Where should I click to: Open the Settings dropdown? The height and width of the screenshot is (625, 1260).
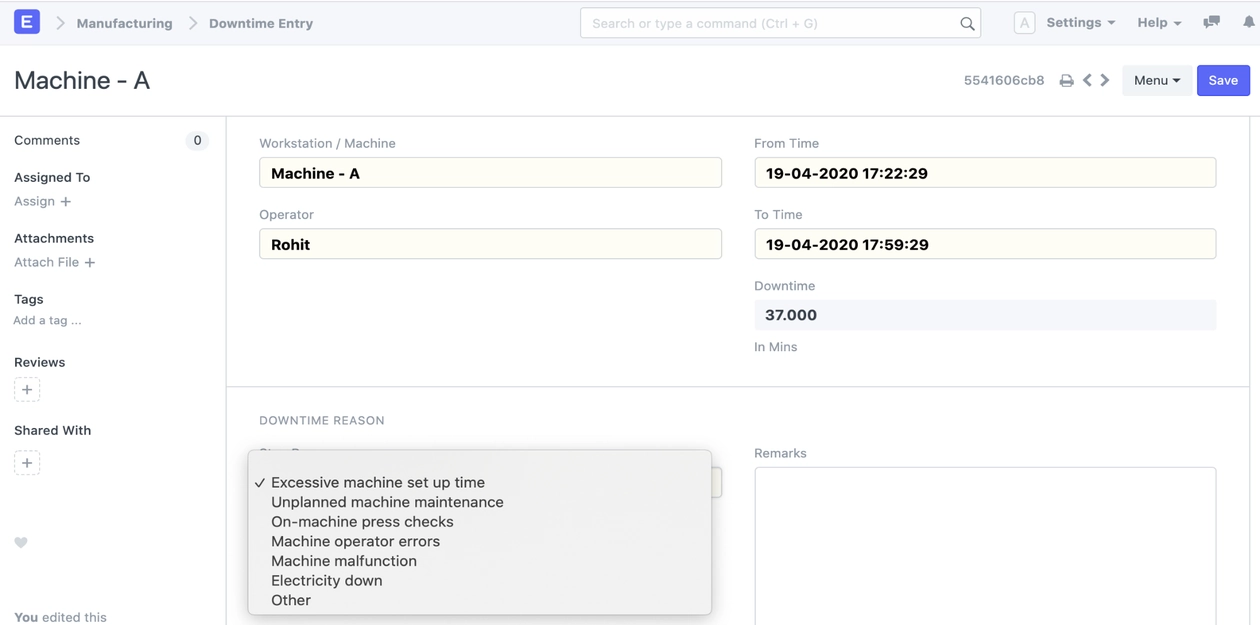(x=1080, y=23)
